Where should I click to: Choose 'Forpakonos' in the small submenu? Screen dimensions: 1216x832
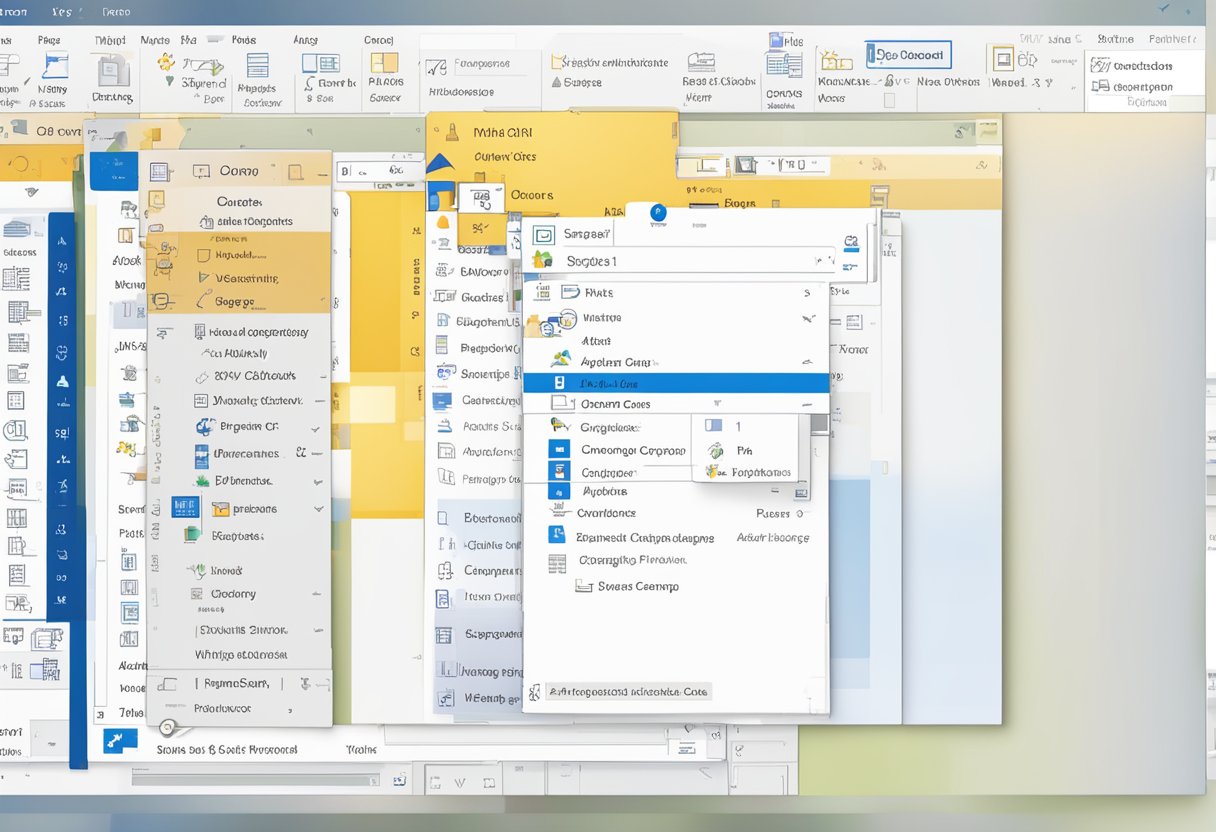760,472
